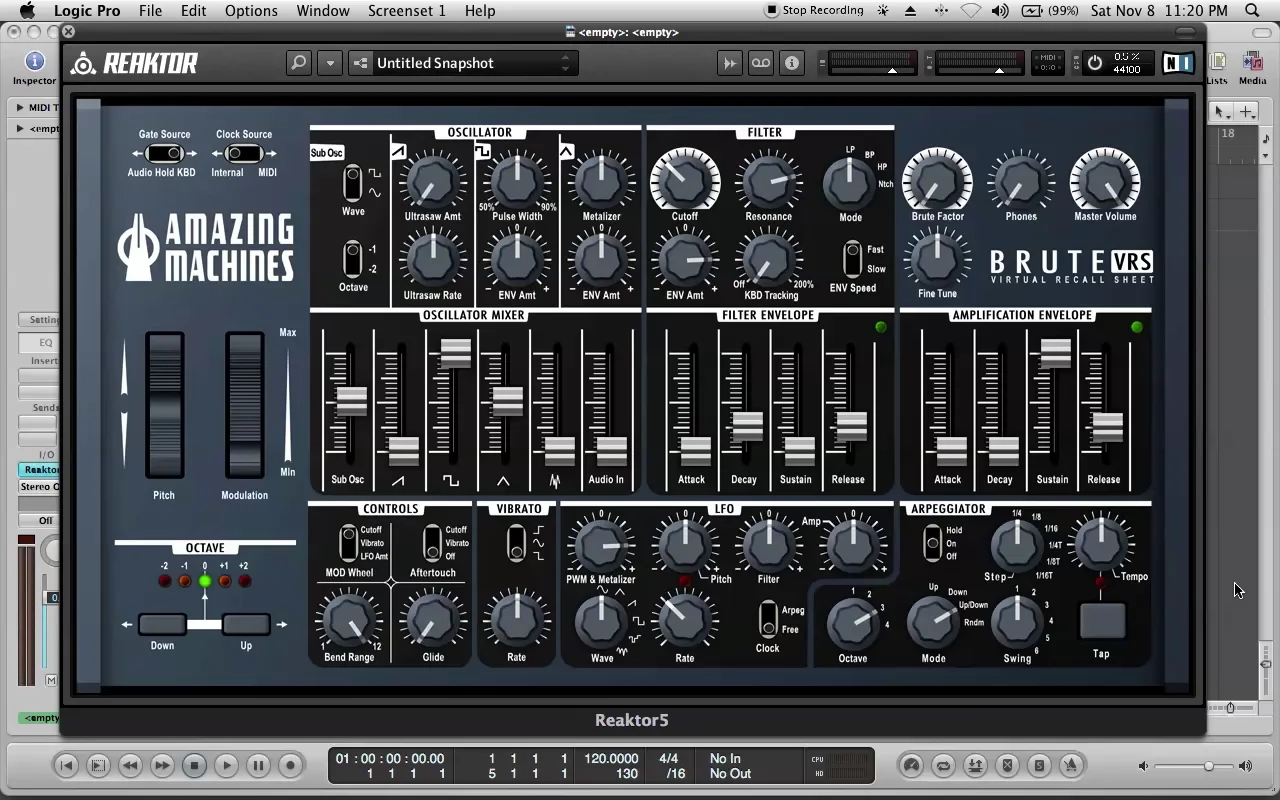Click the Brute Factor knob
The width and height of the screenshot is (1280, 800).
click(937, 181)
